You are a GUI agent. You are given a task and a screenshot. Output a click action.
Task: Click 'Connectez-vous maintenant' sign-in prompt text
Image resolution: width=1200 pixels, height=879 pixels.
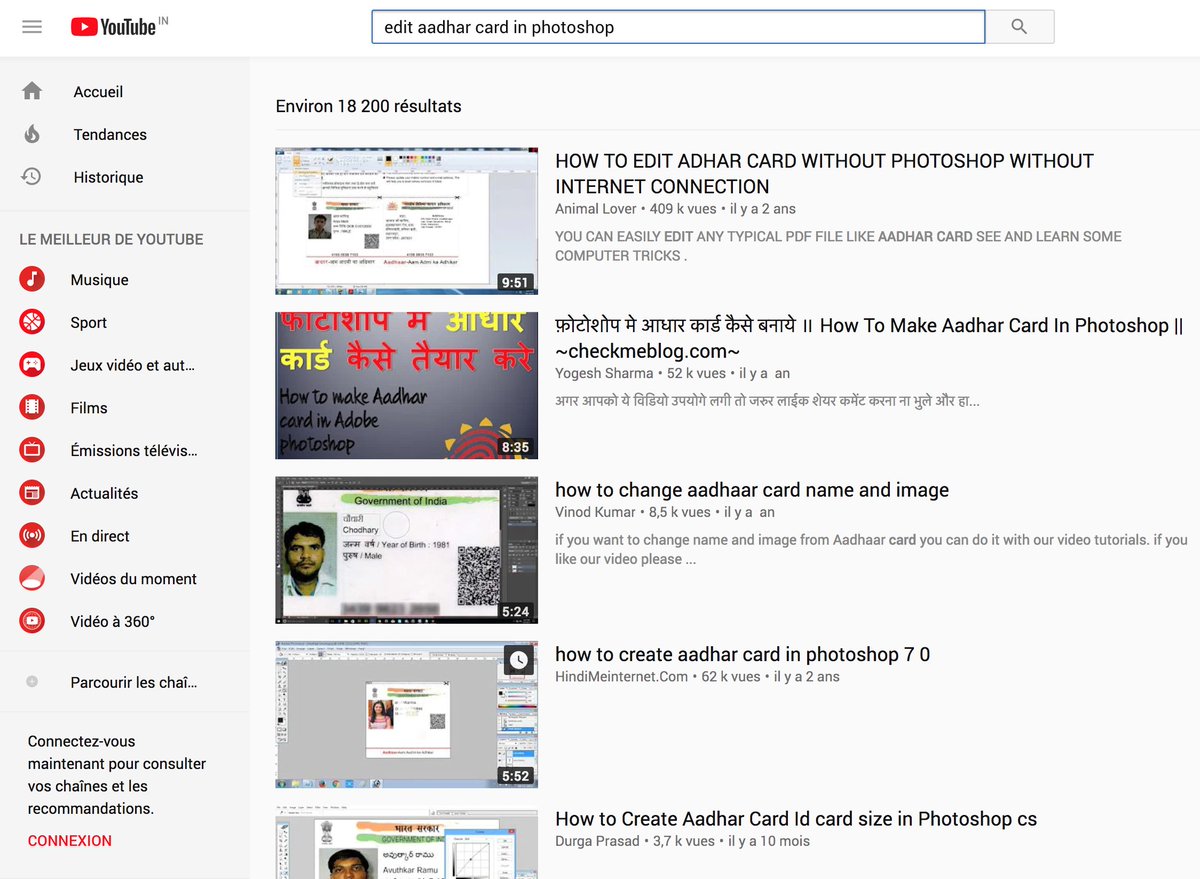click(117, 775)
